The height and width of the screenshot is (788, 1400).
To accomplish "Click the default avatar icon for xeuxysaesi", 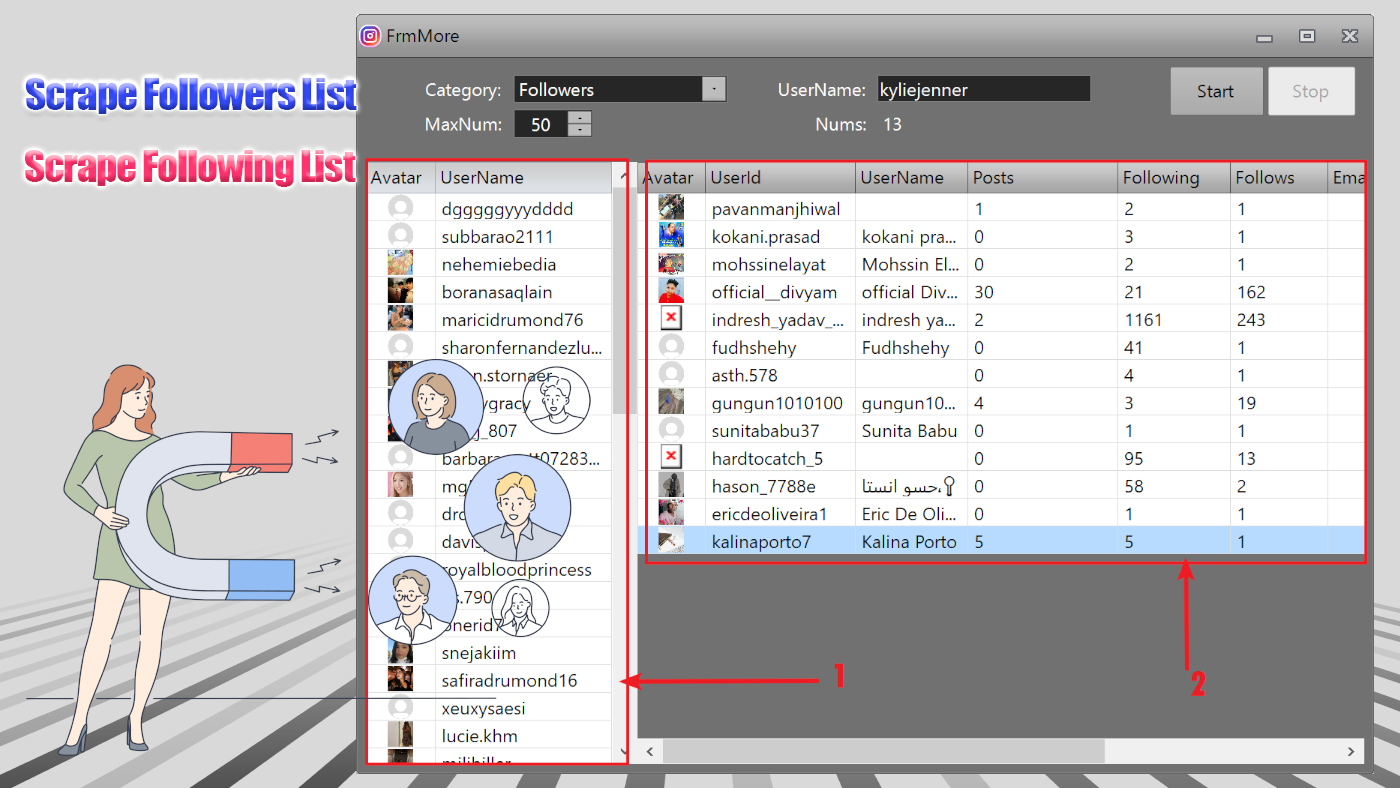I will pos(400,708).
